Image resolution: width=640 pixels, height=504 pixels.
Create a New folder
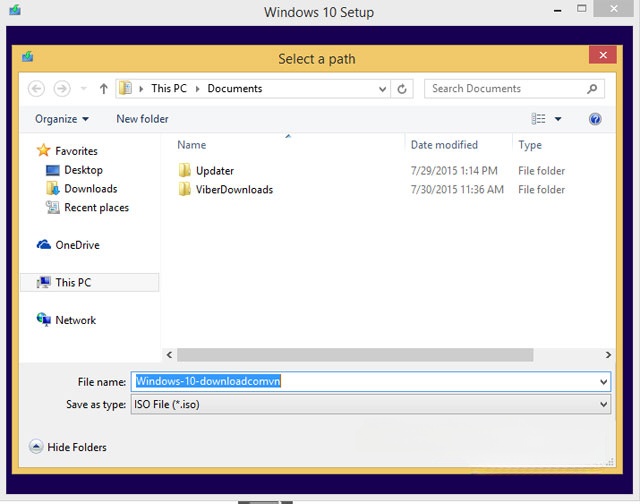[x=142, y=119]
